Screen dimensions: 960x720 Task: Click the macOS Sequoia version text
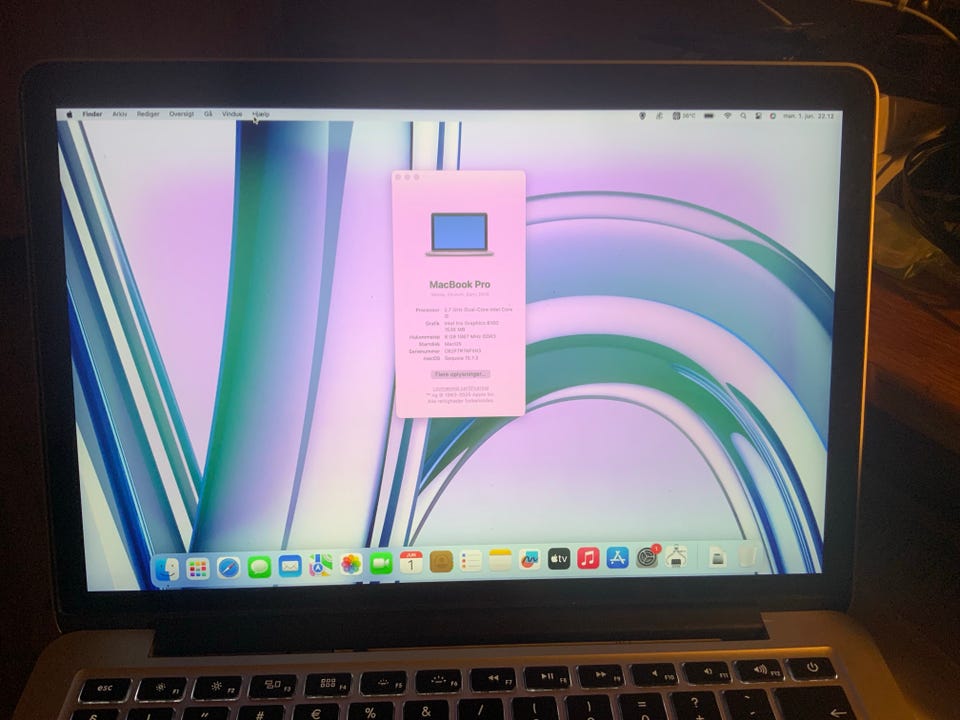pyautogui.click(x=461, y=358)
